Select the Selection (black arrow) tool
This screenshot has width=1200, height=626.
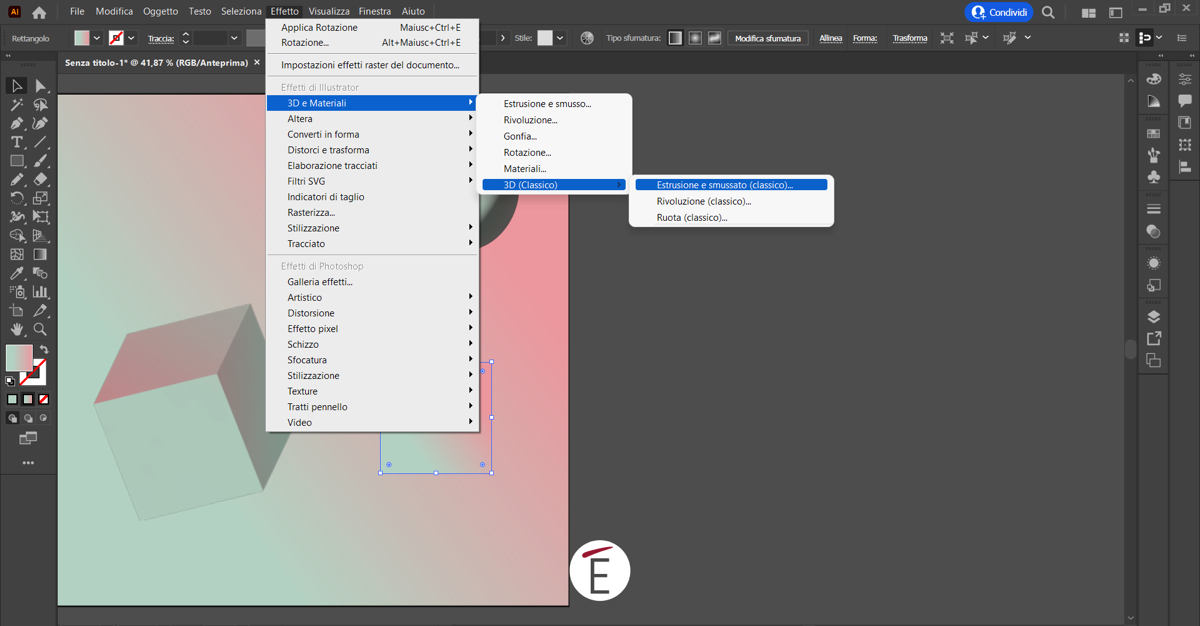tap(17, 86)
